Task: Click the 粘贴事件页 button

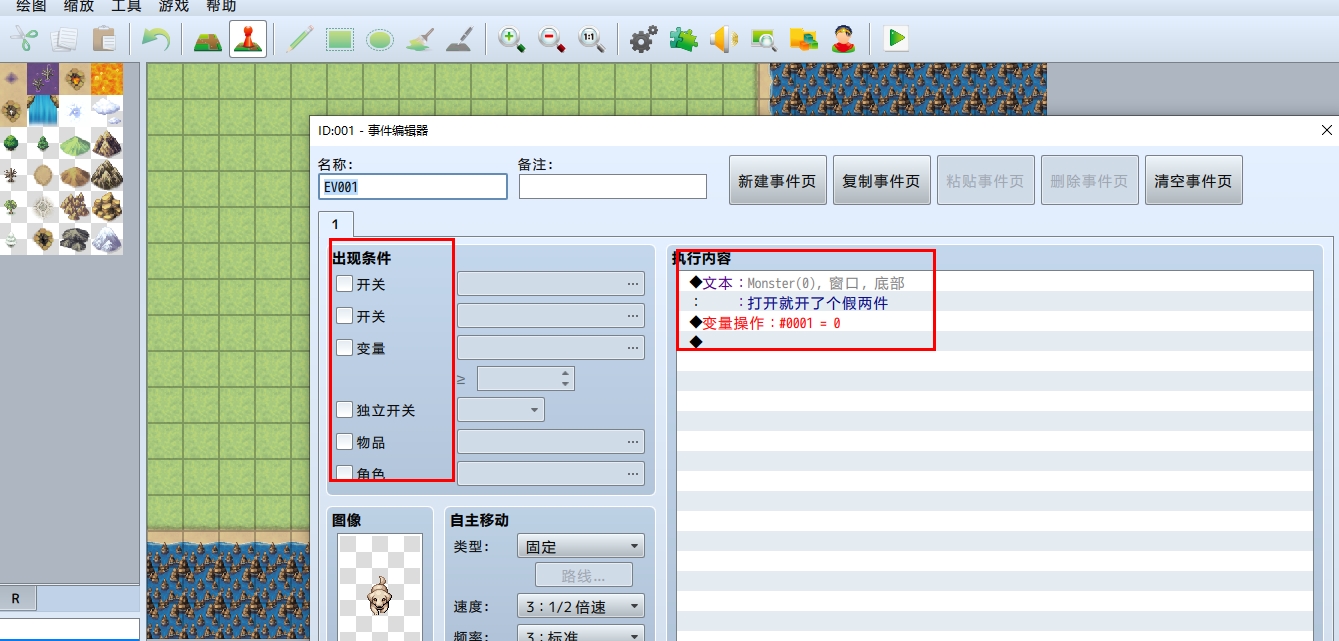Action: 985,181
